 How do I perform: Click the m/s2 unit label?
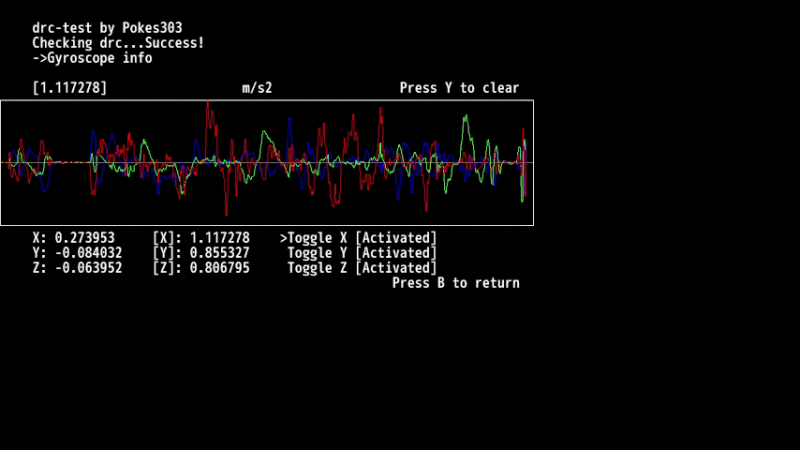click(x=257, y=88)
